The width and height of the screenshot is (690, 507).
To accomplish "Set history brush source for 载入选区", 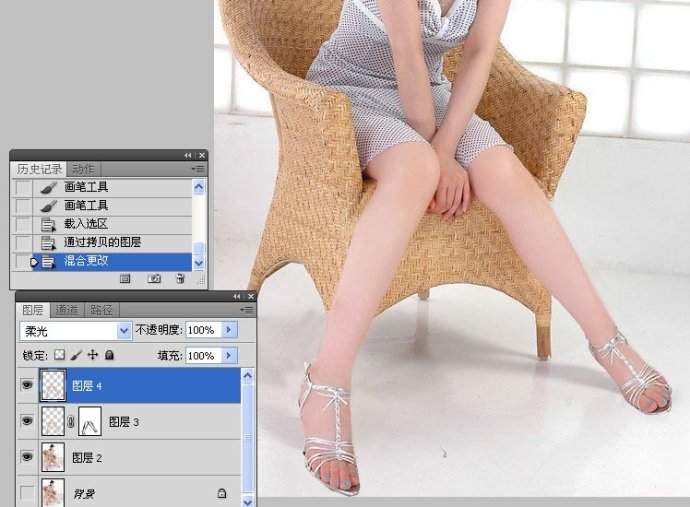I will click(x=22, y=224).
